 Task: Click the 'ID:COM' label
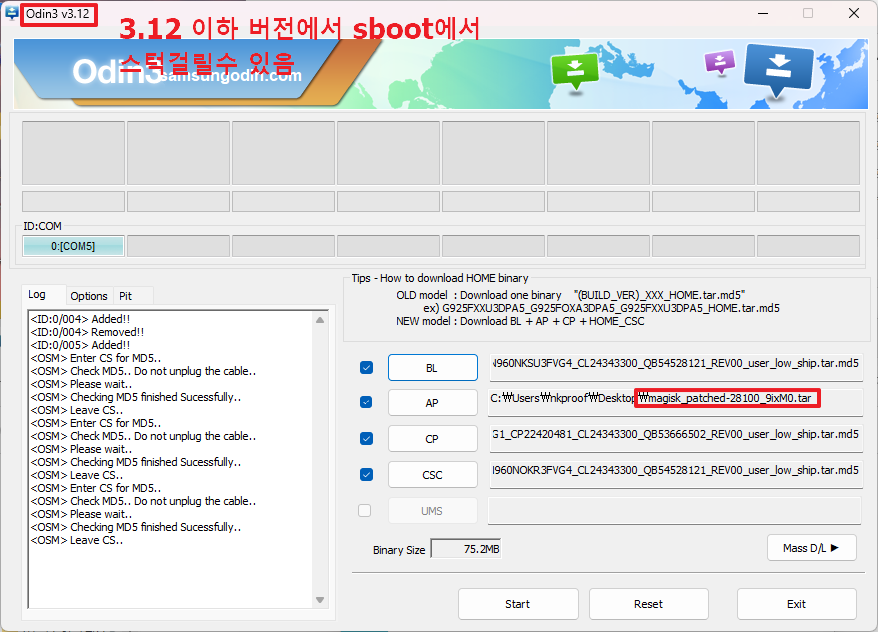tap(43, 226)
